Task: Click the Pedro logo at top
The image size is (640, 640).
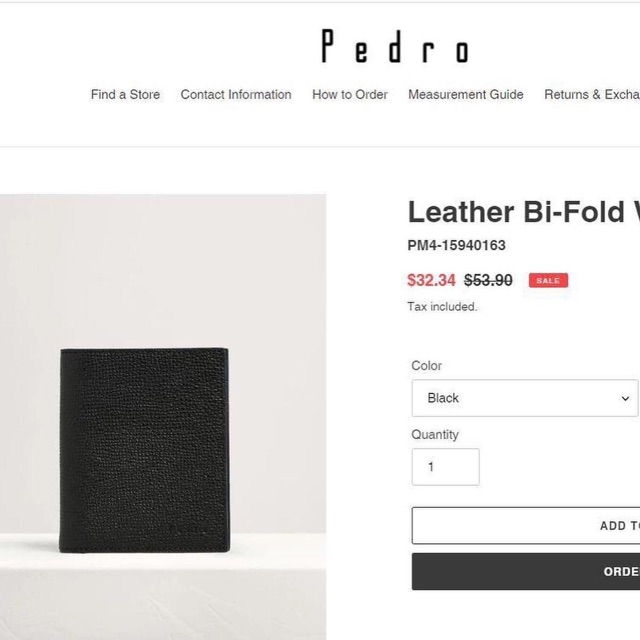Action: (394, 47)
